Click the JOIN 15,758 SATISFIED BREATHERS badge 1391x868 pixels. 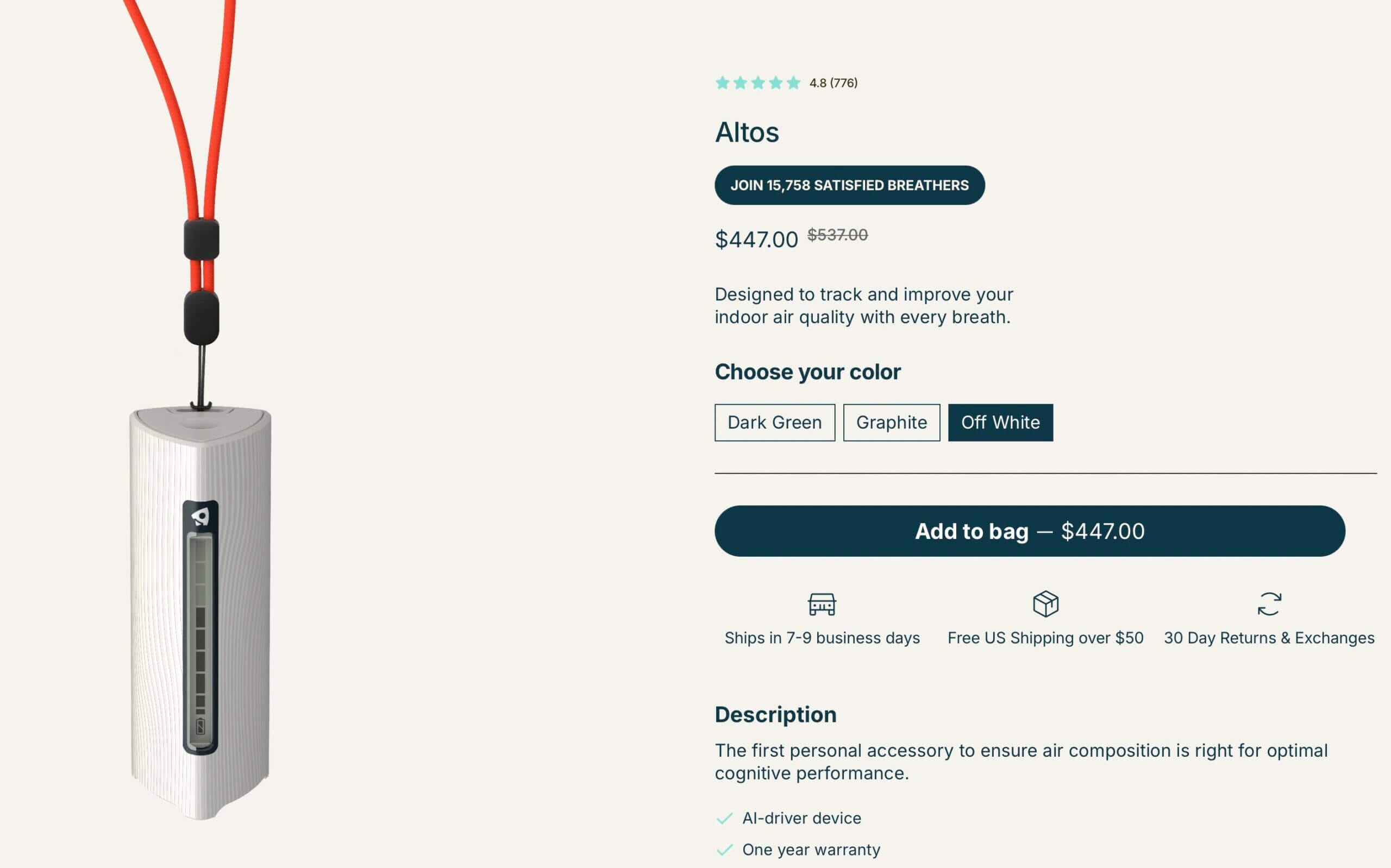(x=849, y=185)
